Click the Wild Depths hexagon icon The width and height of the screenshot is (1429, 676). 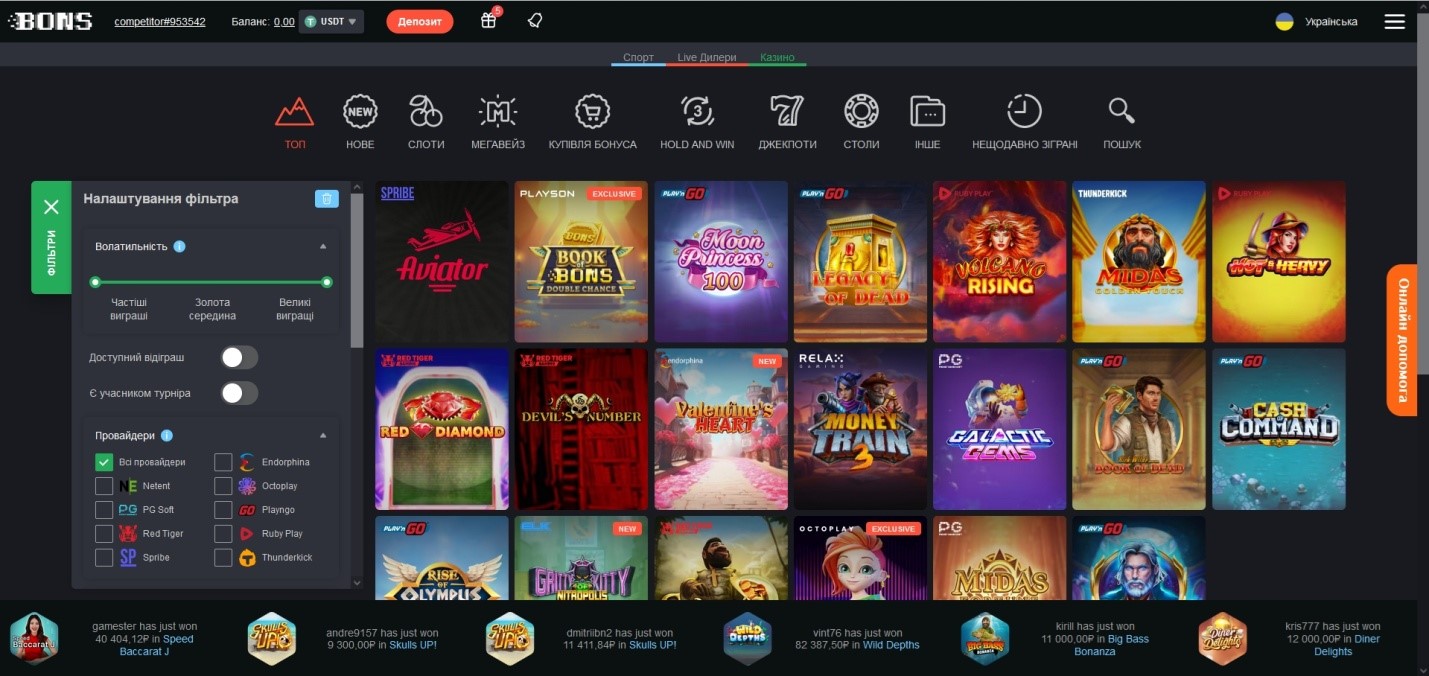747,638
